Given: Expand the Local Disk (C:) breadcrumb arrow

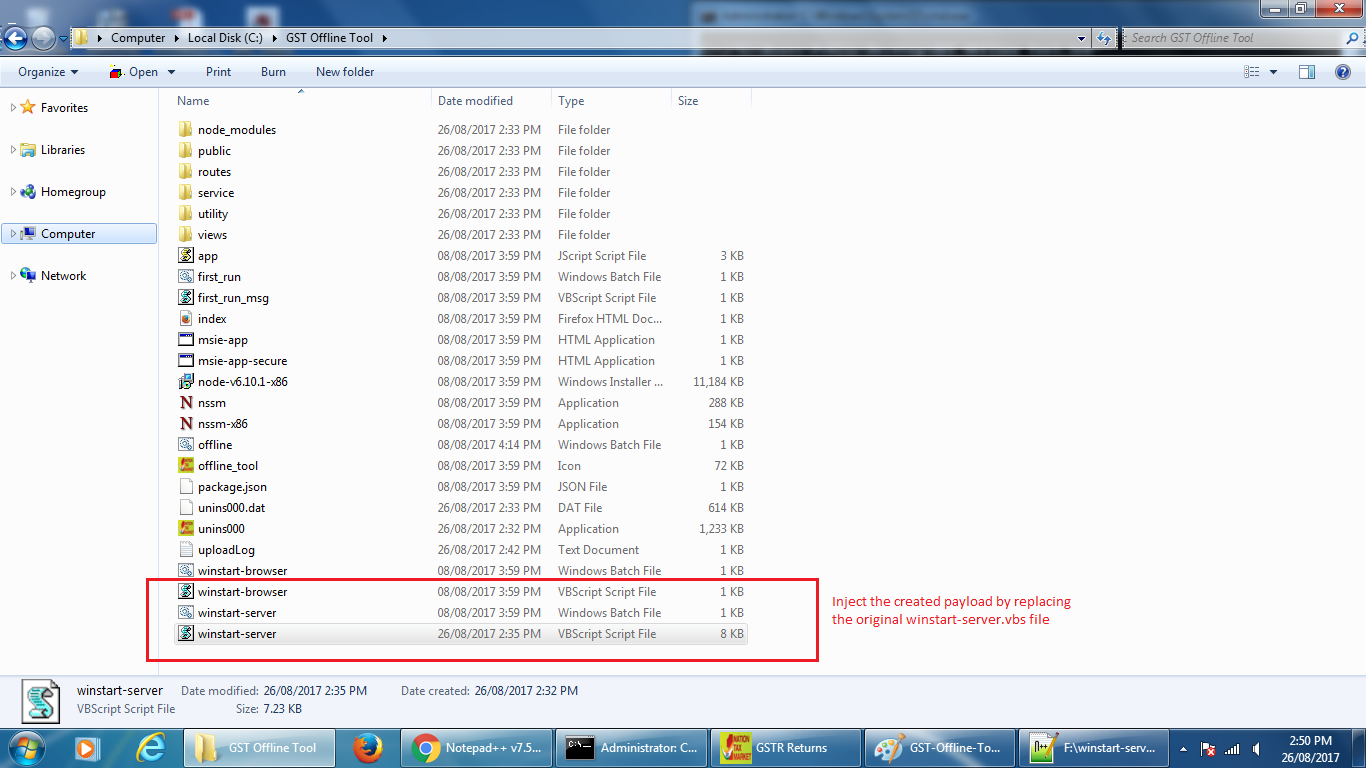Looking at the screenshot, I should (273, 38).
